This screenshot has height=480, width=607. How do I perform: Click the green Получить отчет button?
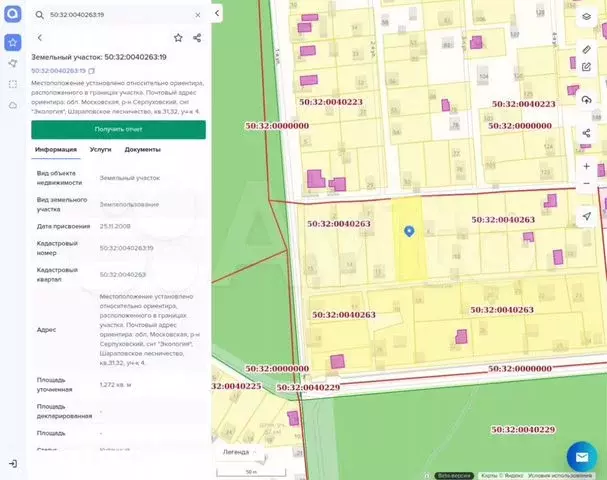pos(118,129)
